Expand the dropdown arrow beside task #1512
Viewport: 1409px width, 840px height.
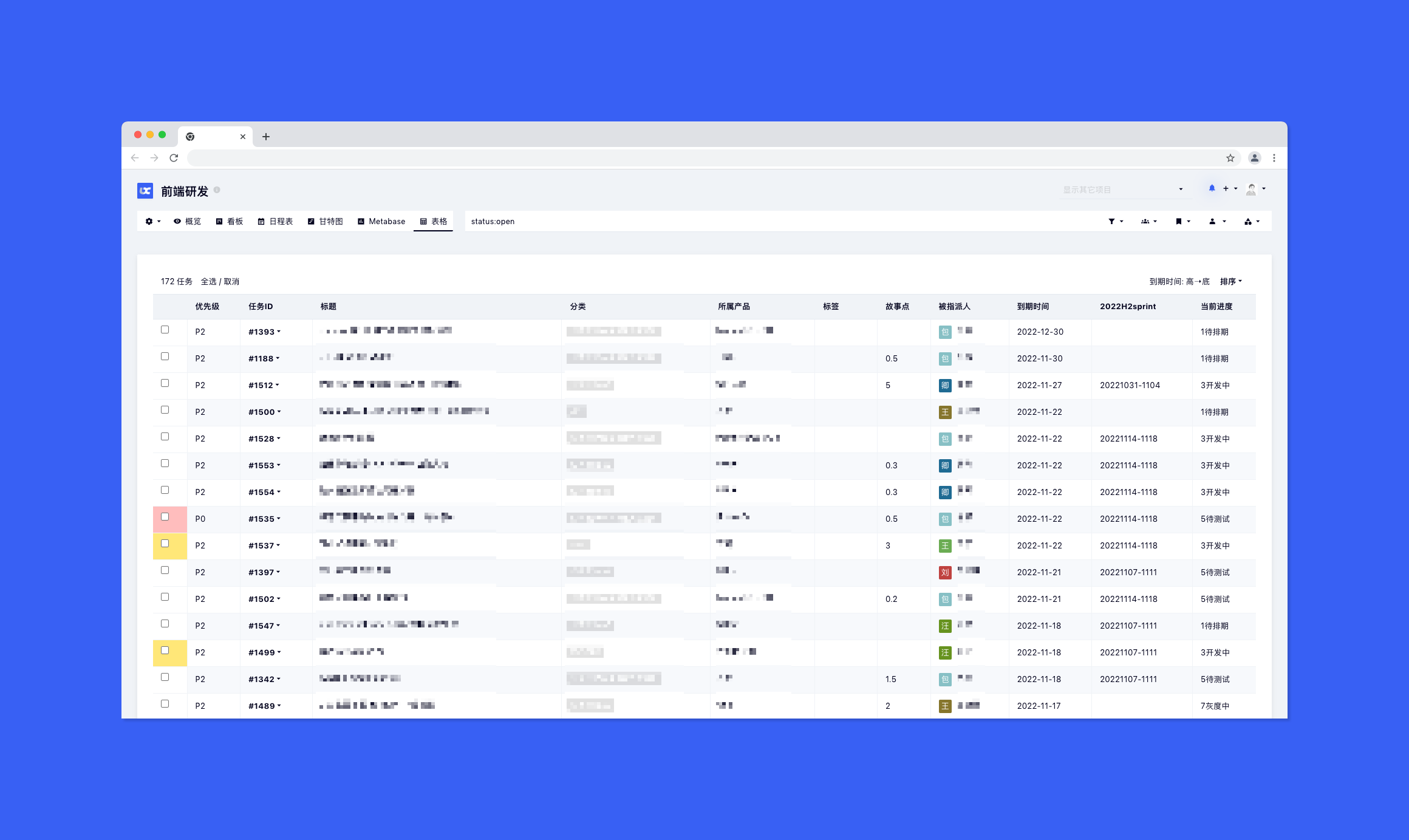coord(278,385)
